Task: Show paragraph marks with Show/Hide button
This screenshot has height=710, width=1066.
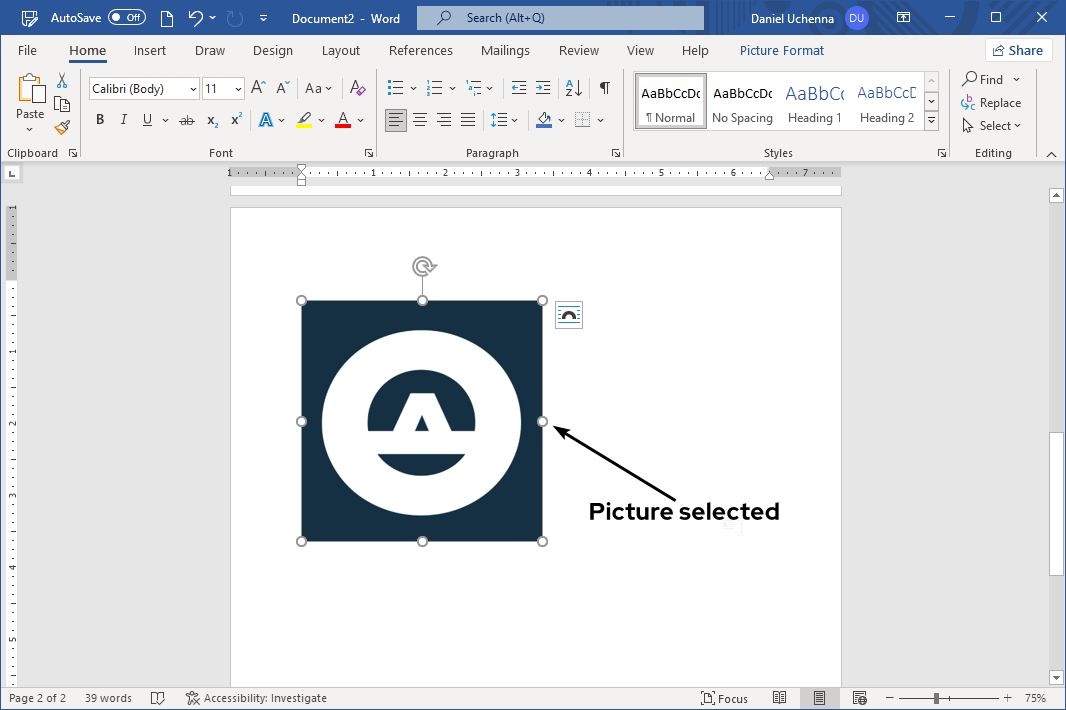Action: point(604,88)
